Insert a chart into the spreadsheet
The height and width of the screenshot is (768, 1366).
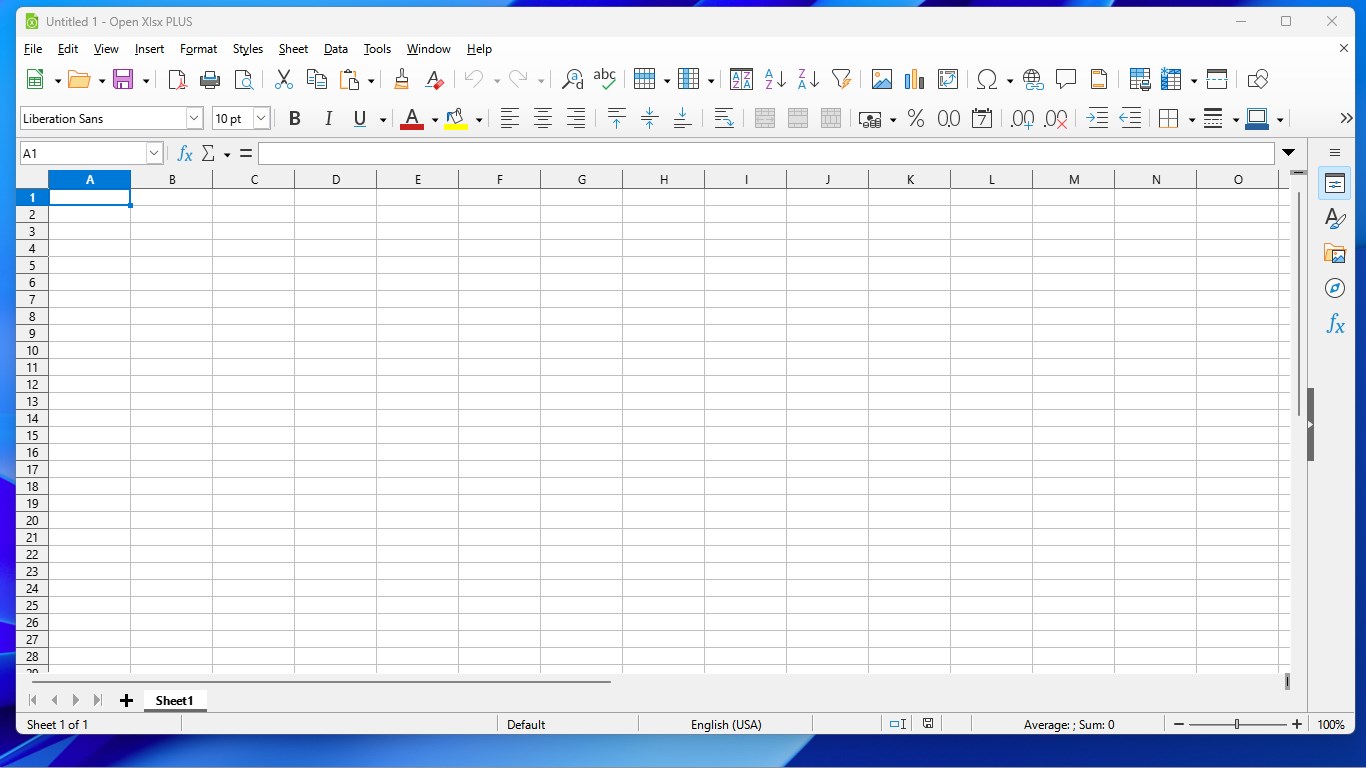913,79
